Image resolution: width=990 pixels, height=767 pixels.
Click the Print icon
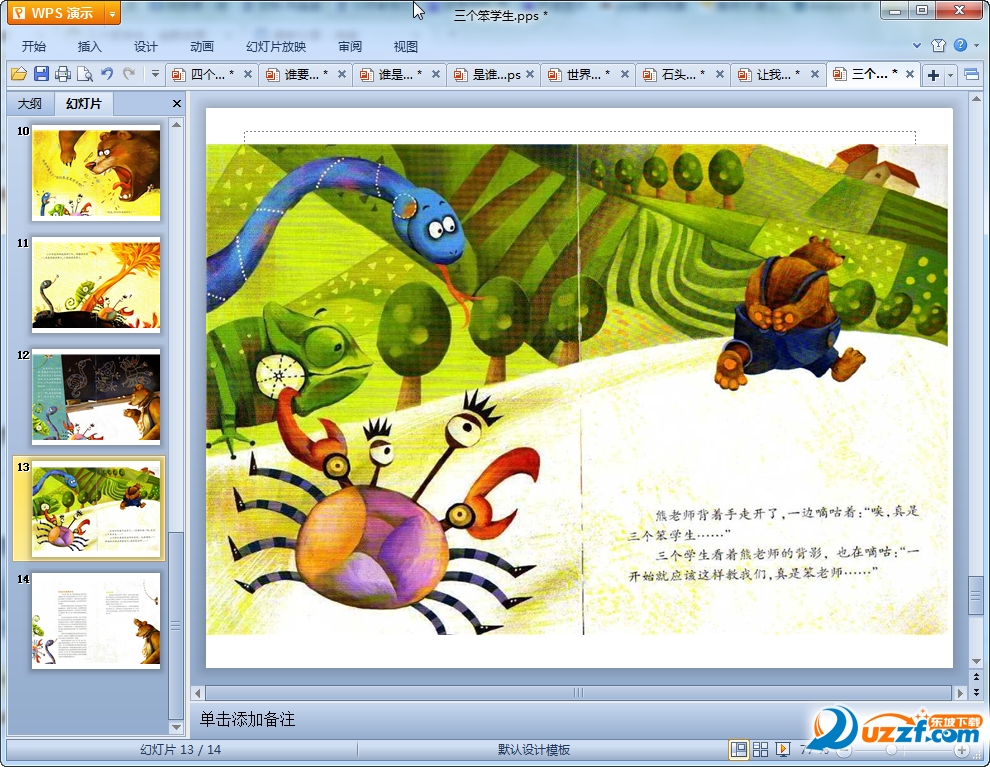[63, 74]
